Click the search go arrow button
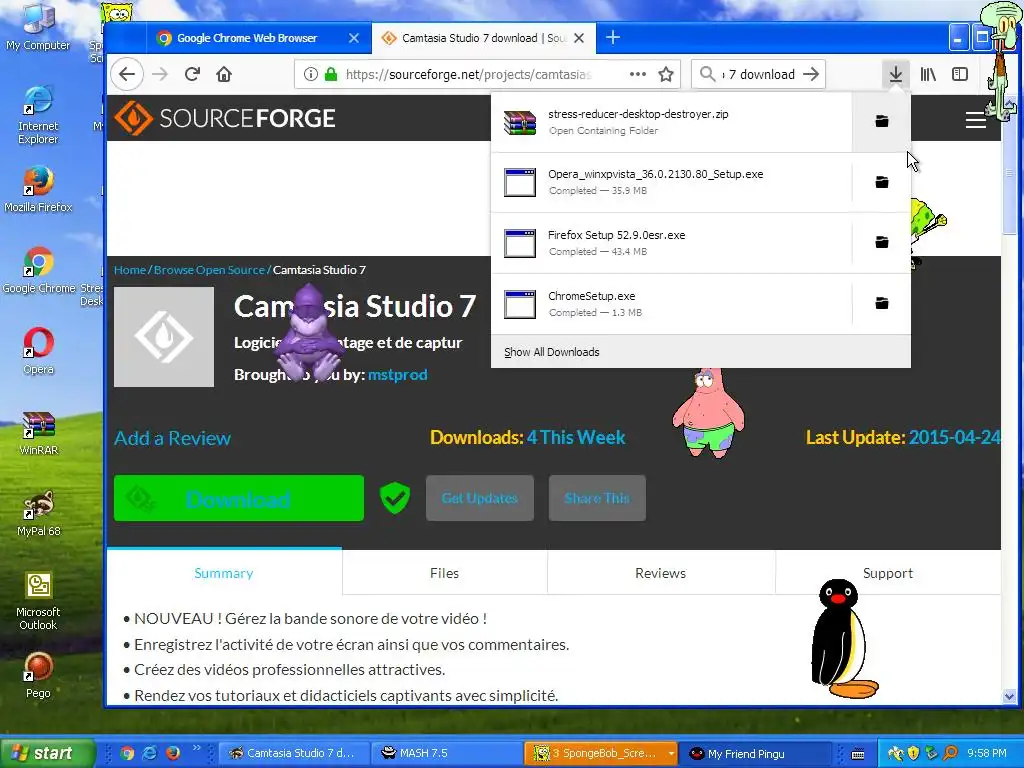This screenshot has height=768, width=1024. 811,74
